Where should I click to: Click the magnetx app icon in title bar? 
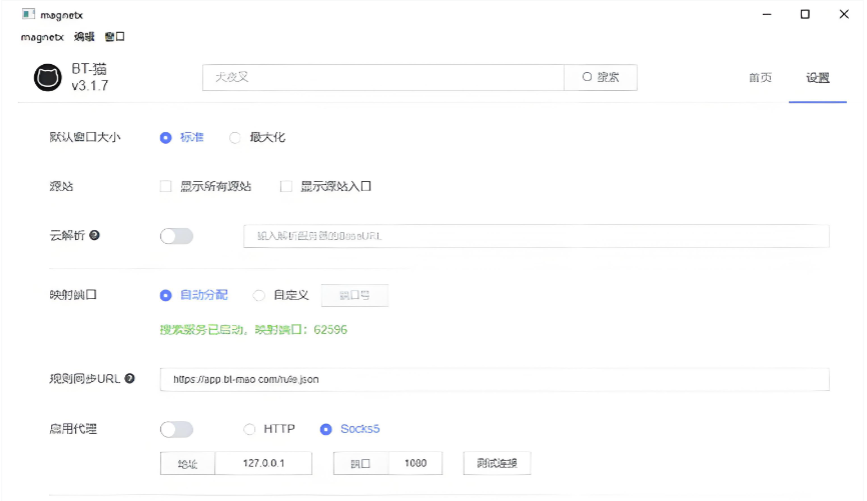point(28,14)
